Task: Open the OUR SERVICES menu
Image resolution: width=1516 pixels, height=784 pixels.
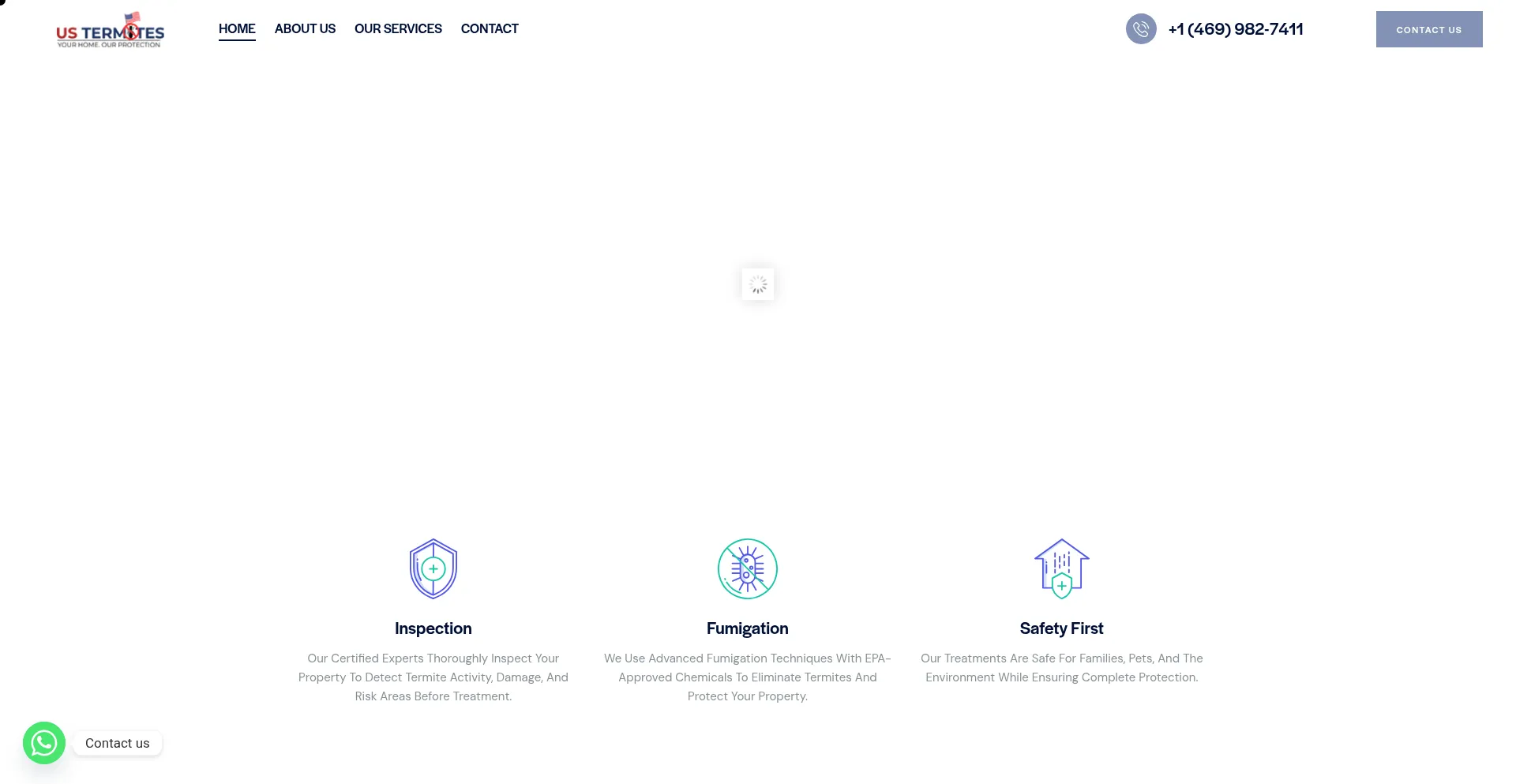Action: click(x=398, y=29)
